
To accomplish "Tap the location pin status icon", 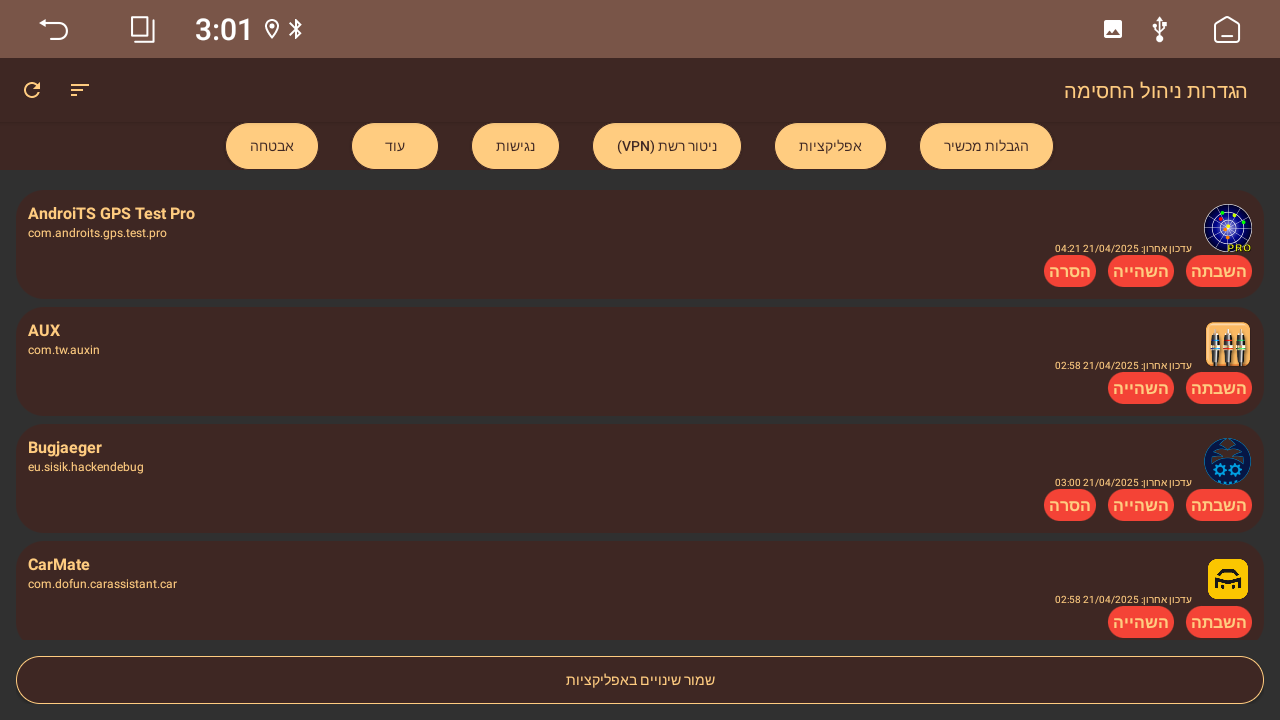I will click(x=272, y=29).
